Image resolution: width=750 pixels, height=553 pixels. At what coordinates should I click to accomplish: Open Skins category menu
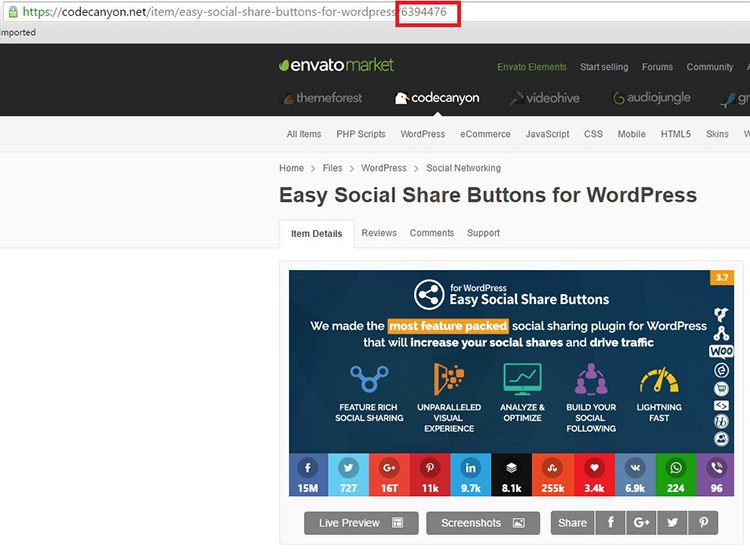coord(717,134)
